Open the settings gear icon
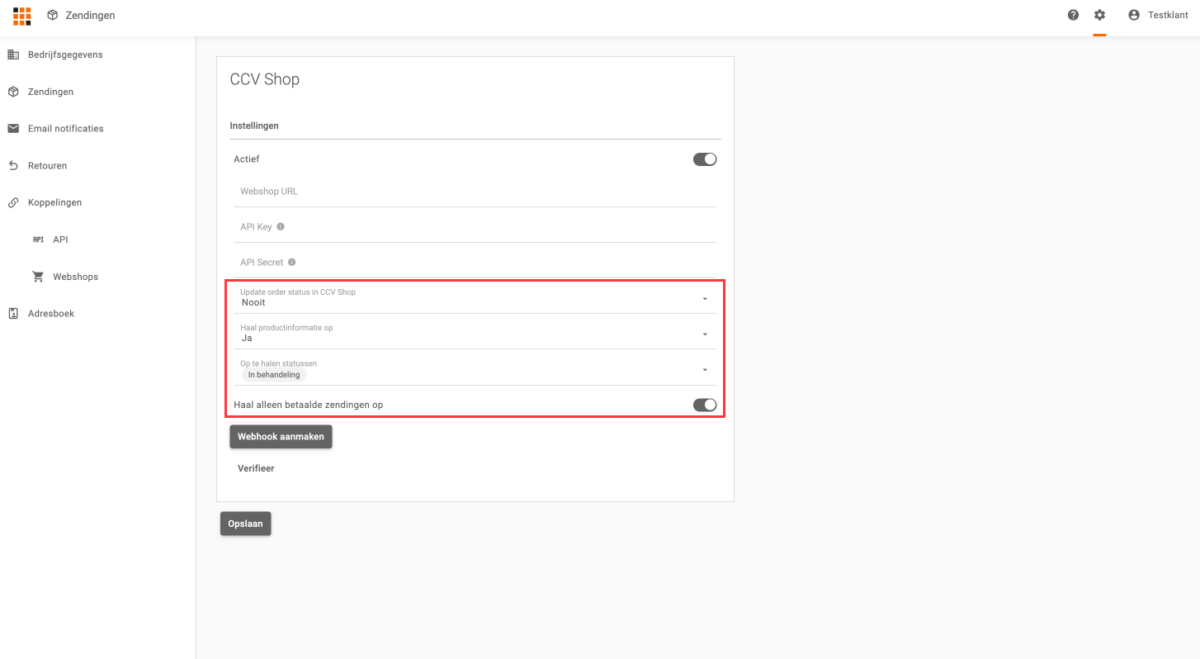Image resolution: width=1200 pixels, height=659 pixels. click(1100, 15)
